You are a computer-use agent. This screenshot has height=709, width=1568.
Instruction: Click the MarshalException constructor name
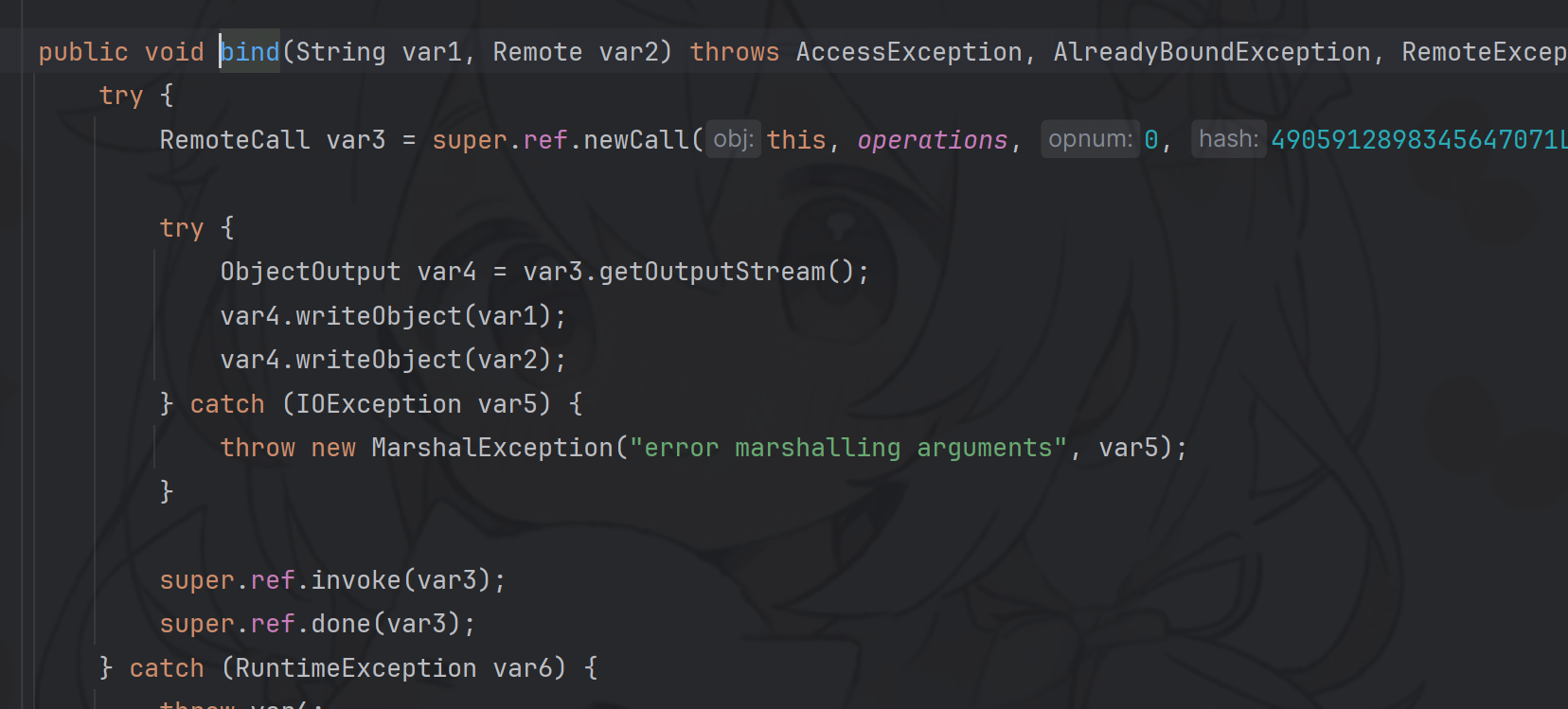(491, 448)
